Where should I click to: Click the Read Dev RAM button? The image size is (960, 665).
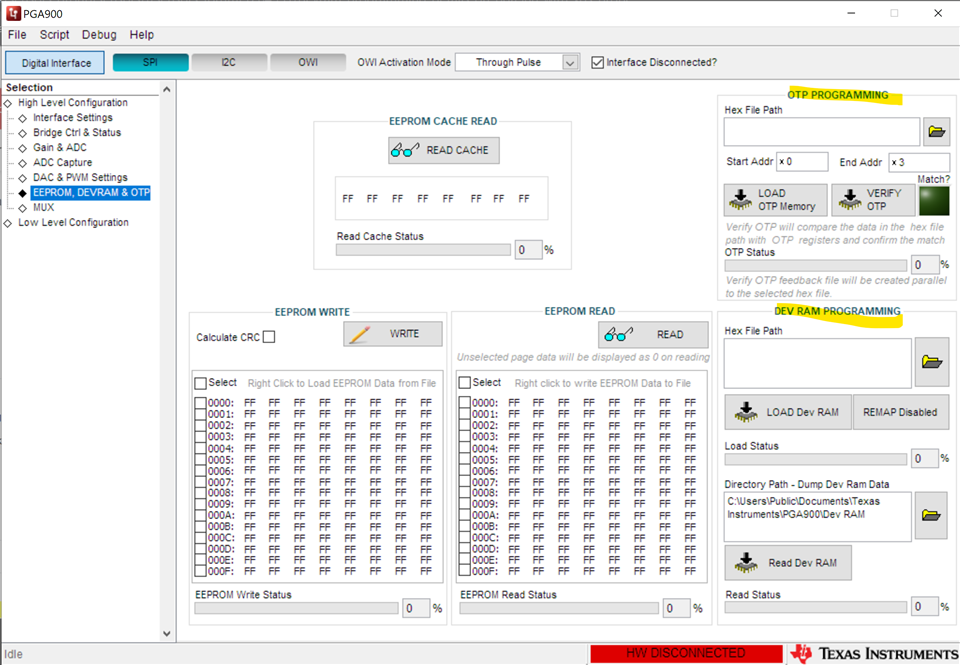[x=788, y=563]
